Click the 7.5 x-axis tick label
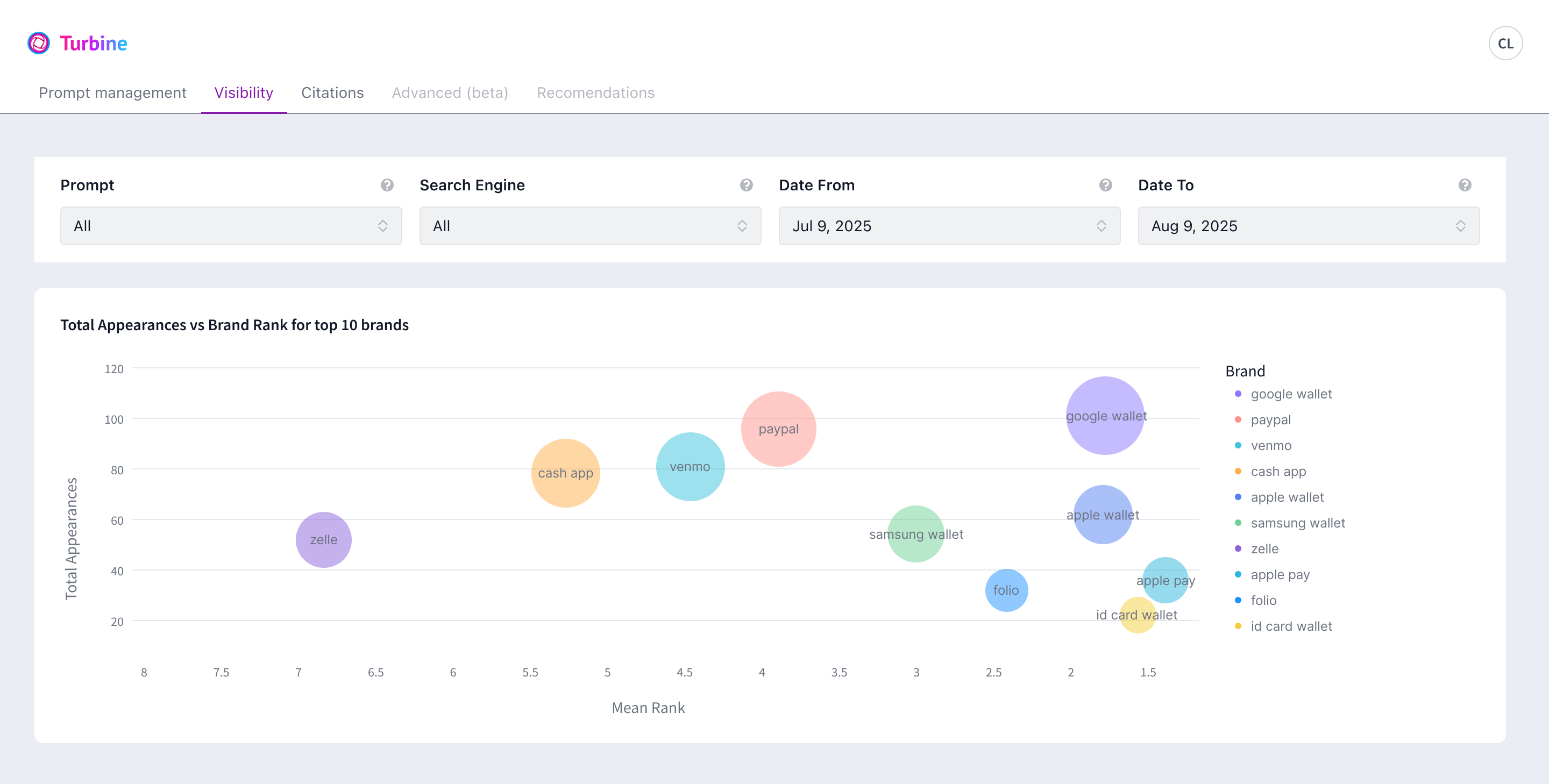1549x784 pixels. point(221,672)
